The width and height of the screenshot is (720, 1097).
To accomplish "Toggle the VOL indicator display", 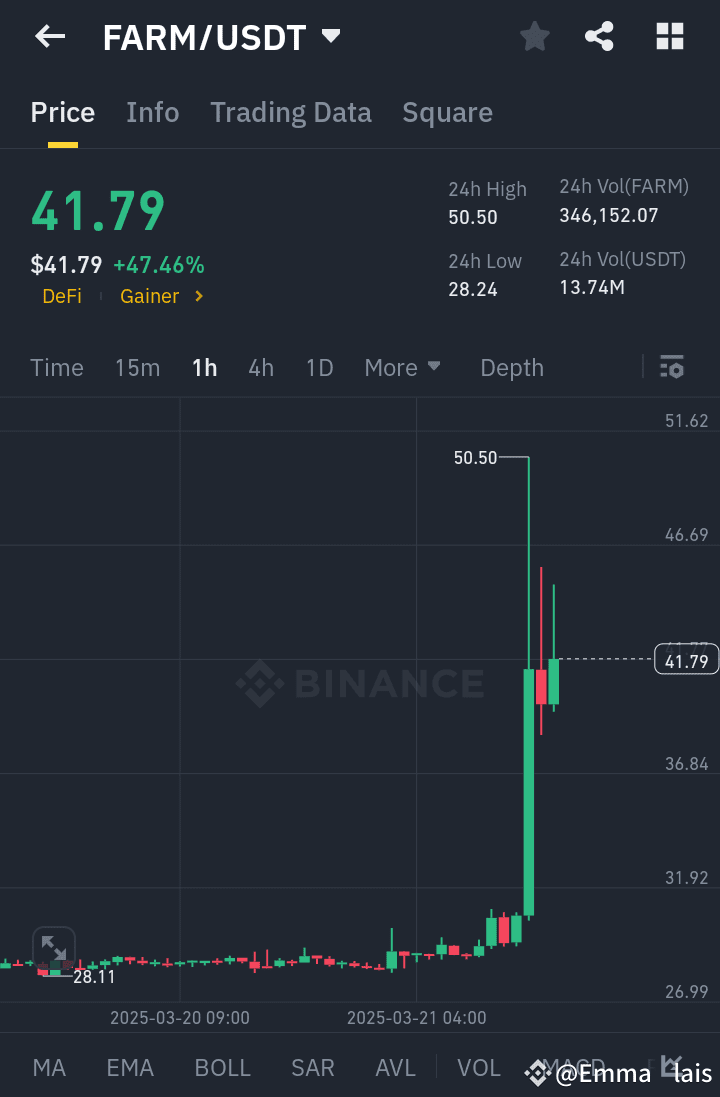I will pos(478,1068).
